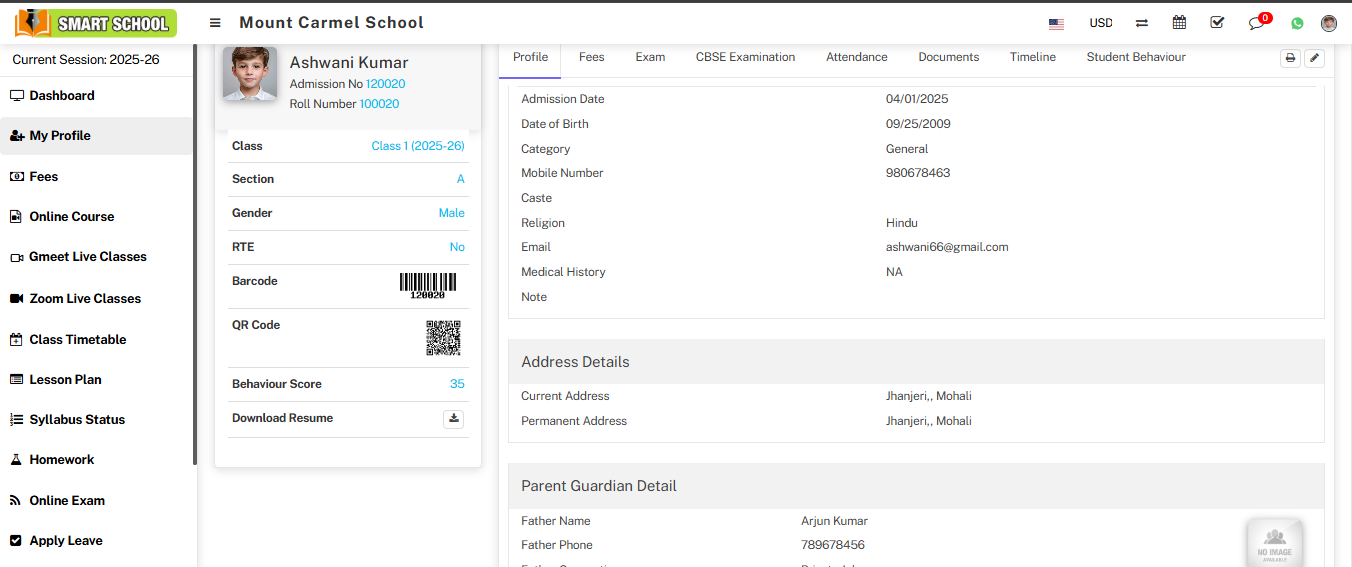Open chat notifications icon
This screenshot has height=567, width=1352.
[1257, 23]
